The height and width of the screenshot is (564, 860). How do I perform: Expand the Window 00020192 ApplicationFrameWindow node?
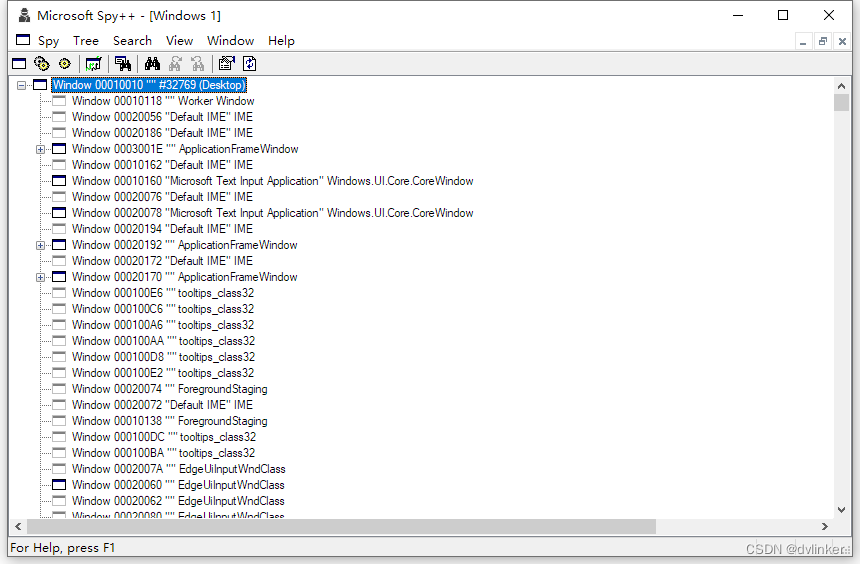click(40, 245)
